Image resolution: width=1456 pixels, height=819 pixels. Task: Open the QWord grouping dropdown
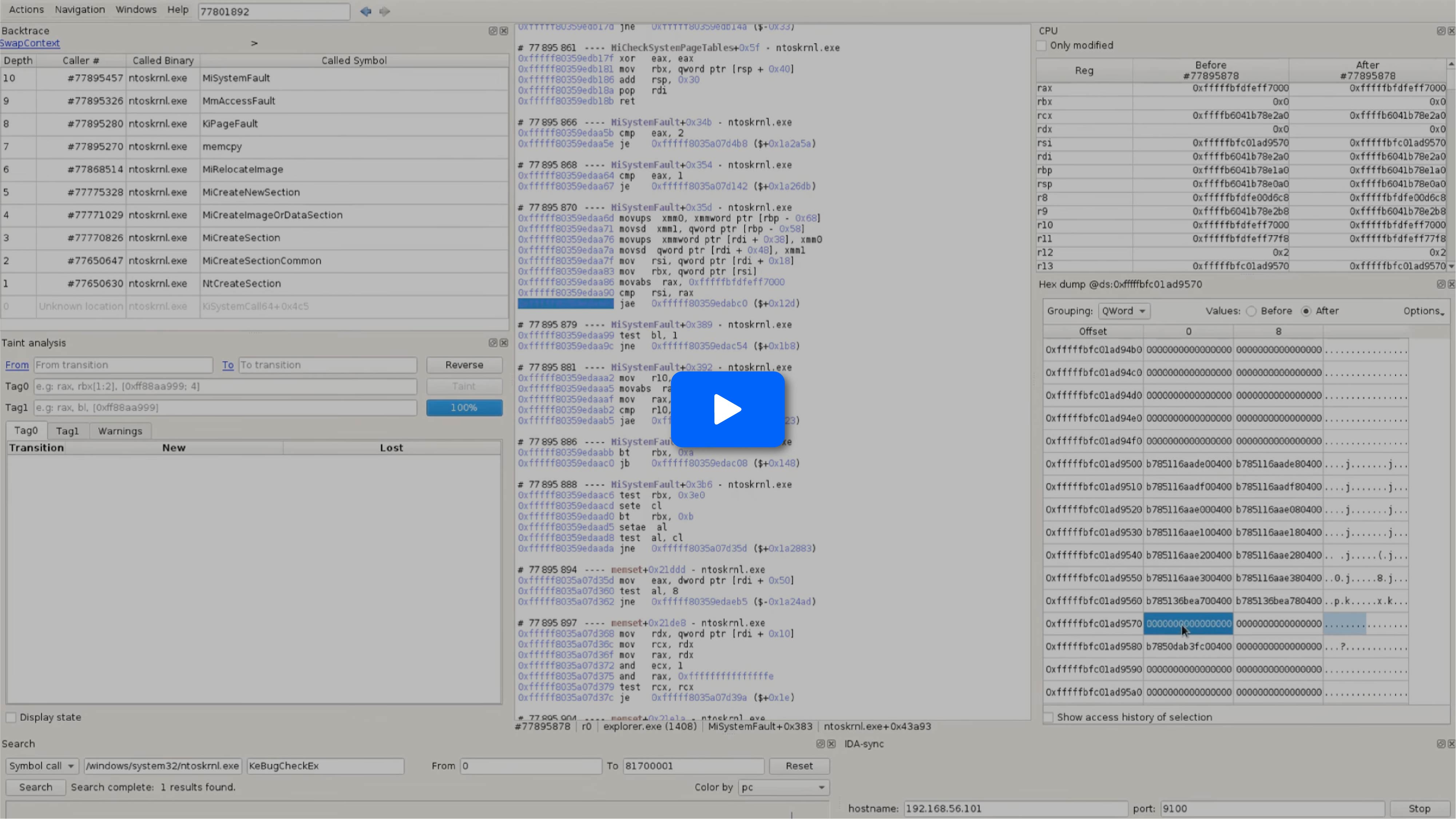tap(1124, 311)
